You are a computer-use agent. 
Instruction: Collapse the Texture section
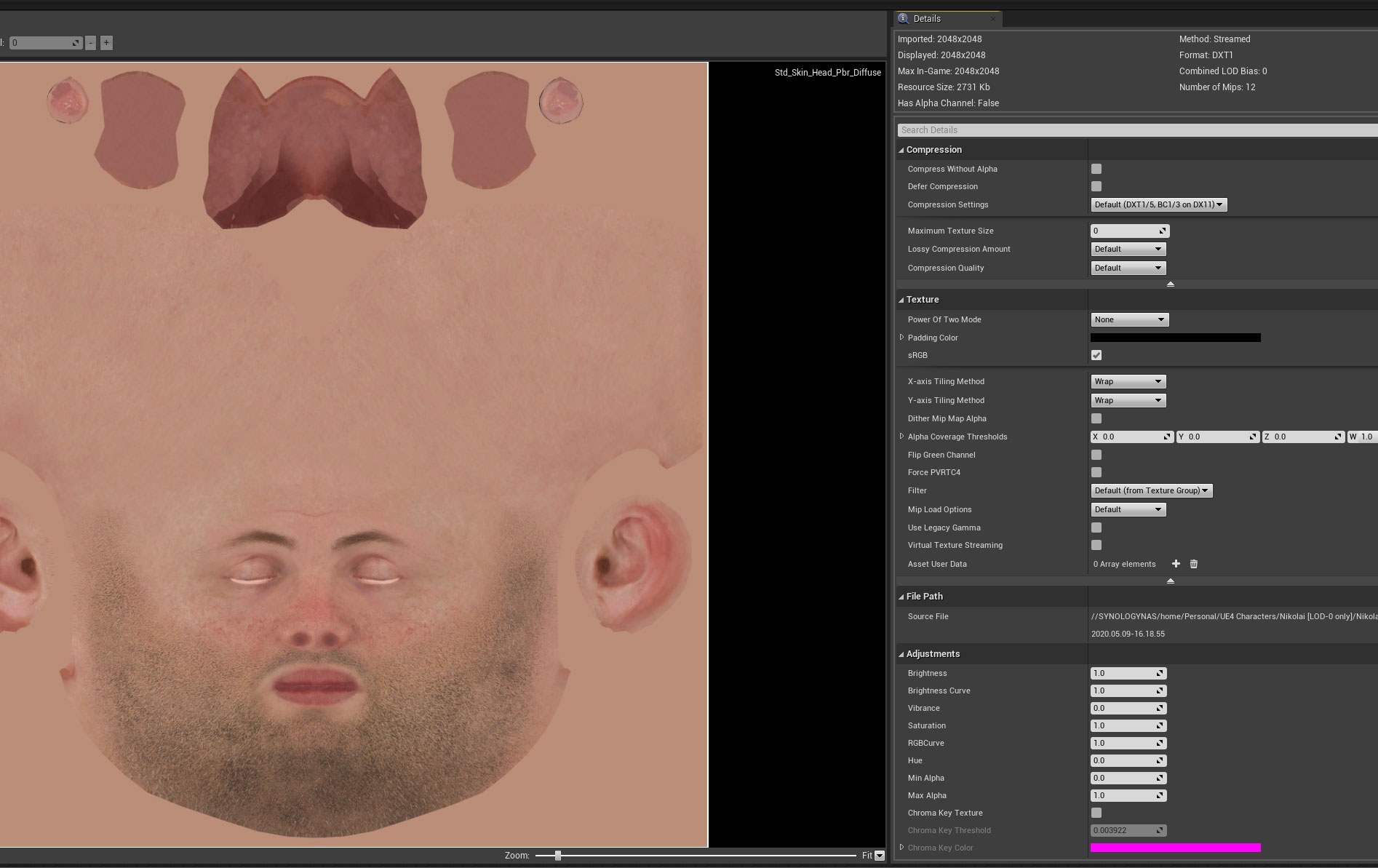901,300
